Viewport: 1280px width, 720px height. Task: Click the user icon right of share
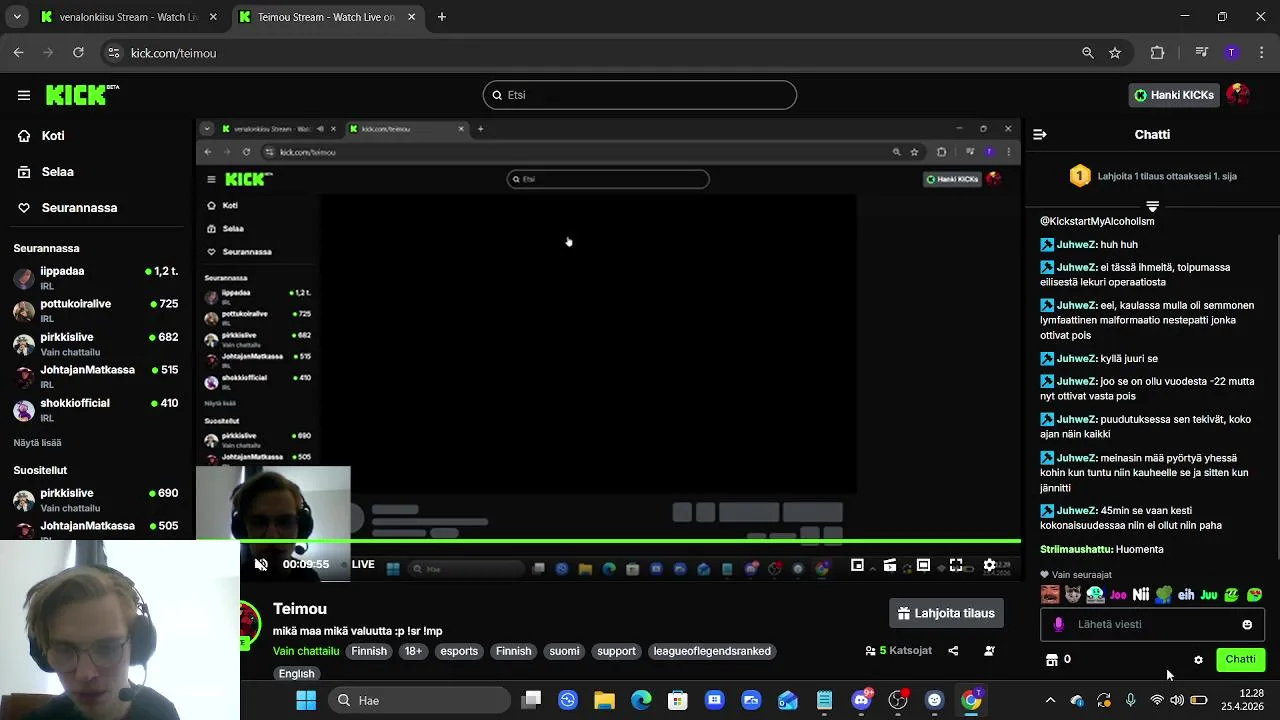(989, 651)
